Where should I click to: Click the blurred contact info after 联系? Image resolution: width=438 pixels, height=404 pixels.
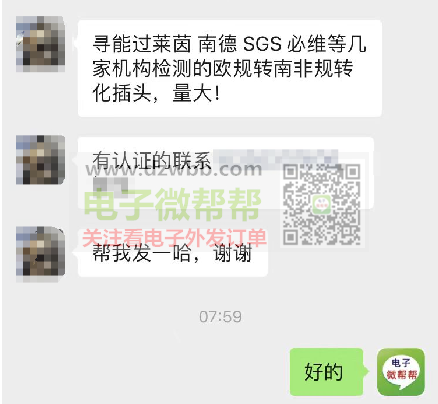275,157
